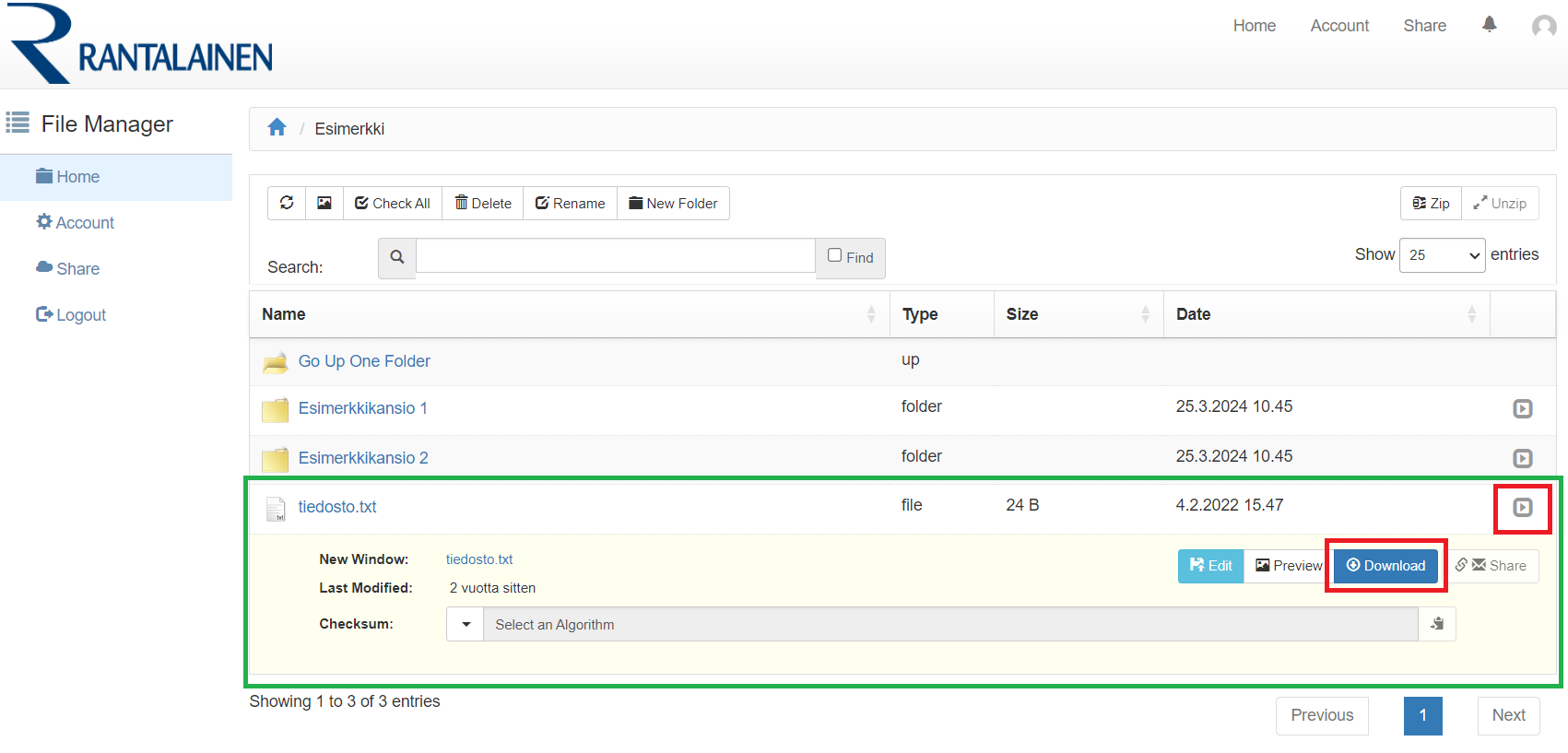This screenshot has height=753, width=1568.
Task: Open the user profile avatar
Action: 1544,26
